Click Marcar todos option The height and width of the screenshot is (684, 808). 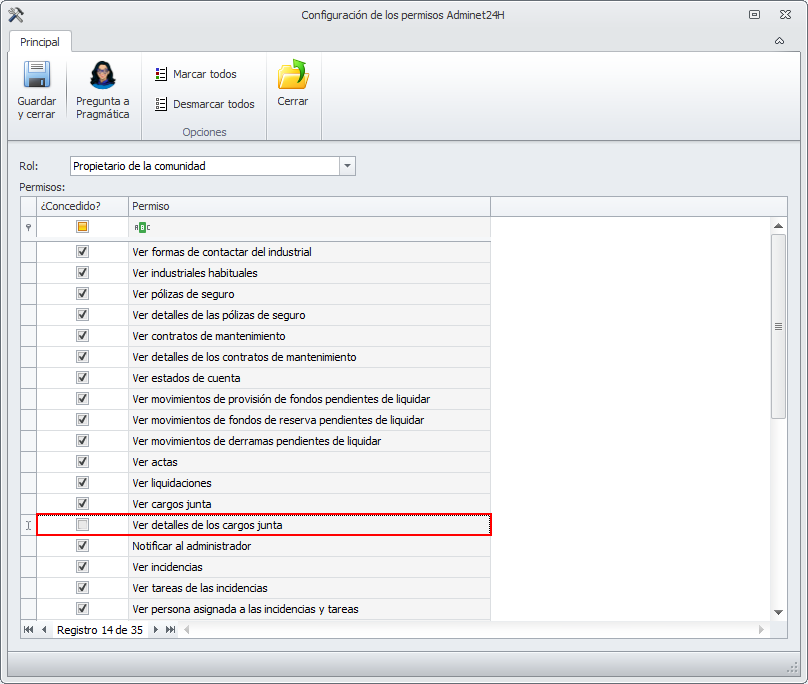[196, 74]
